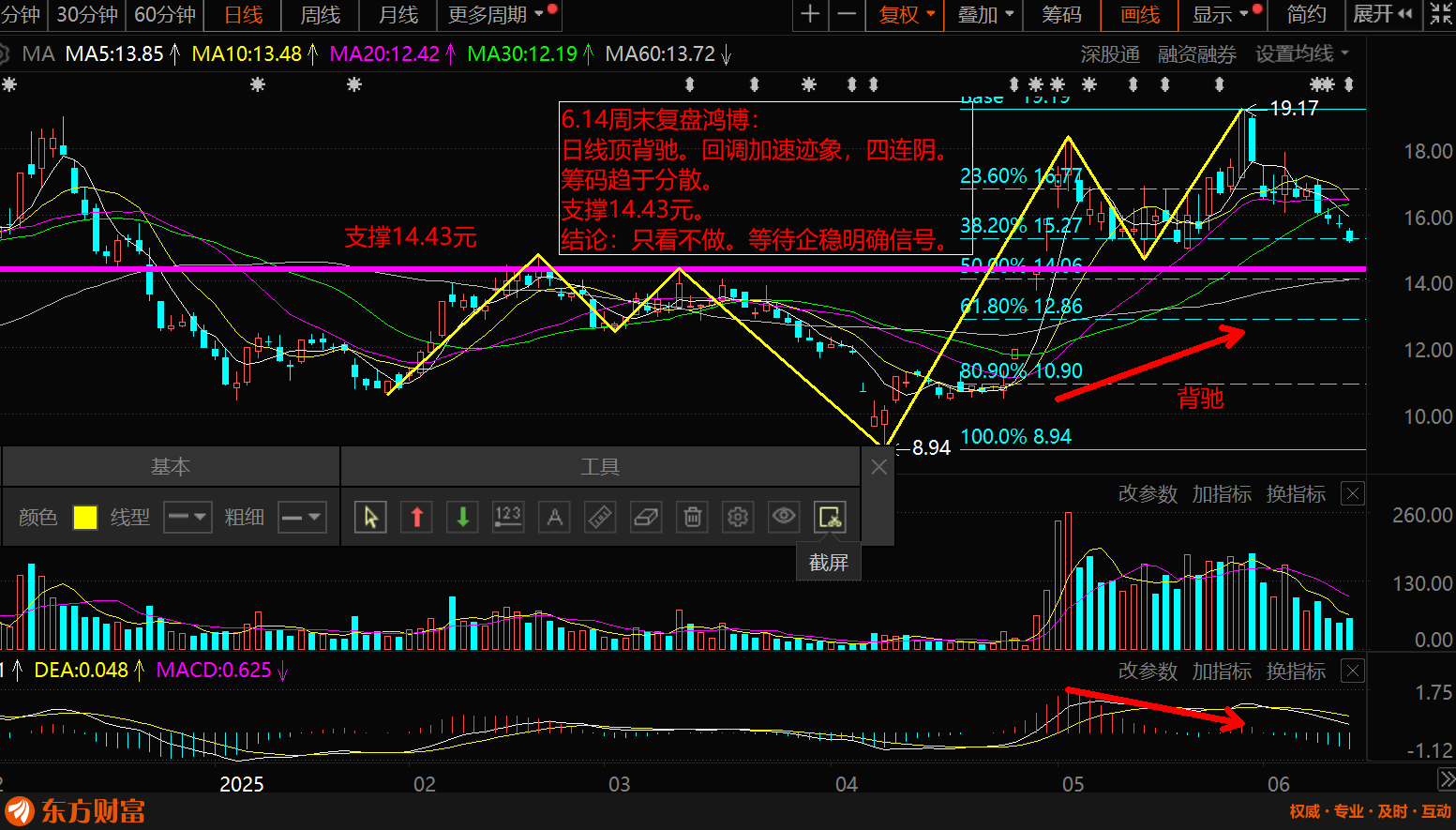1456x830 pixels.
Task: Switch to 60分钟 period tab
Action: [x=165, y=15]
